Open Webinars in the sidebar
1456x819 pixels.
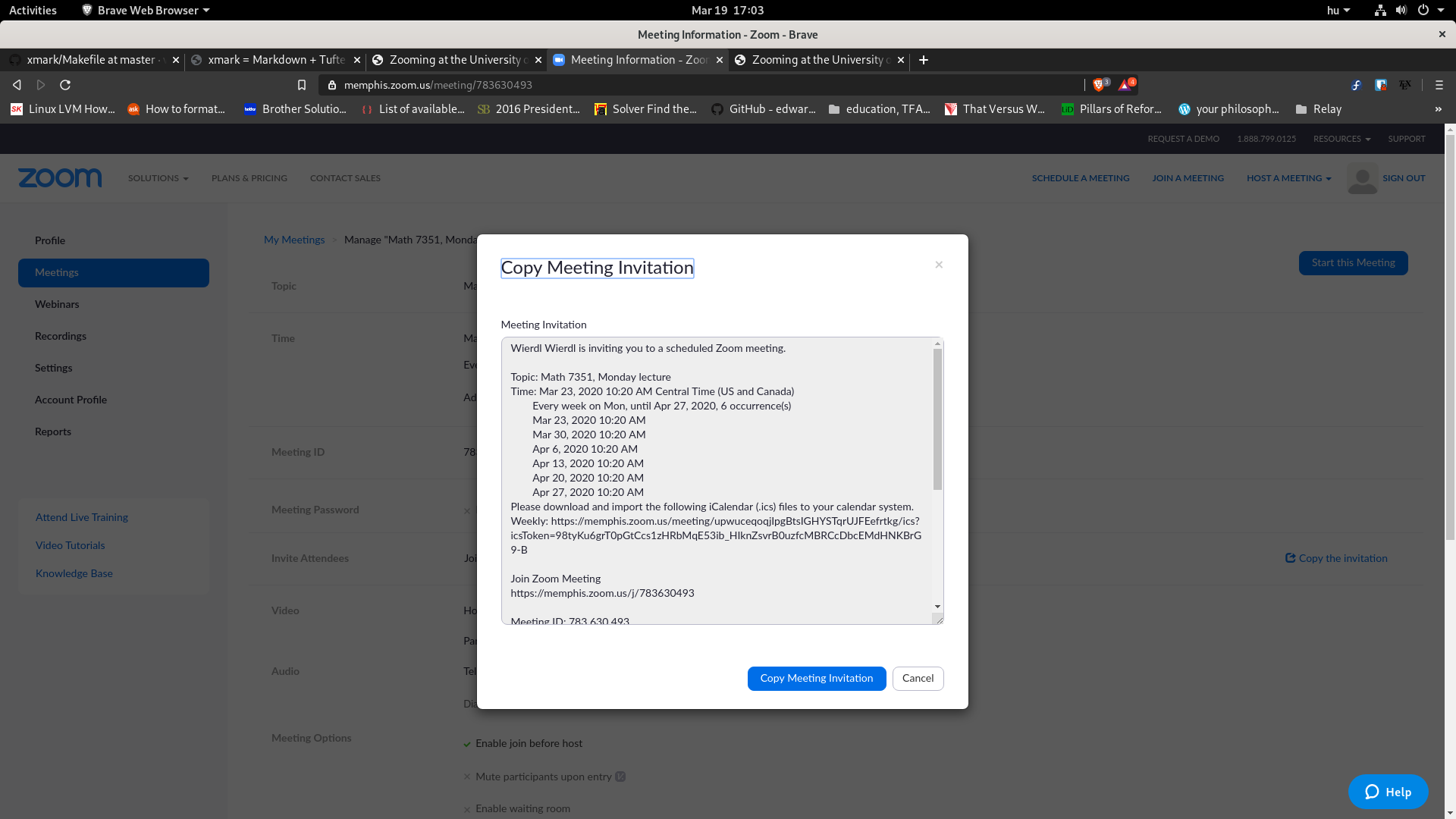point(57,304)
